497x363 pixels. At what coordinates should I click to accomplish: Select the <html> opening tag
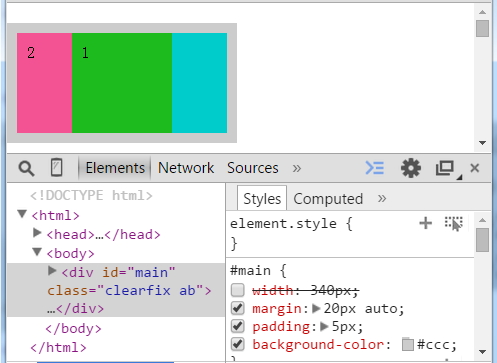55,216
